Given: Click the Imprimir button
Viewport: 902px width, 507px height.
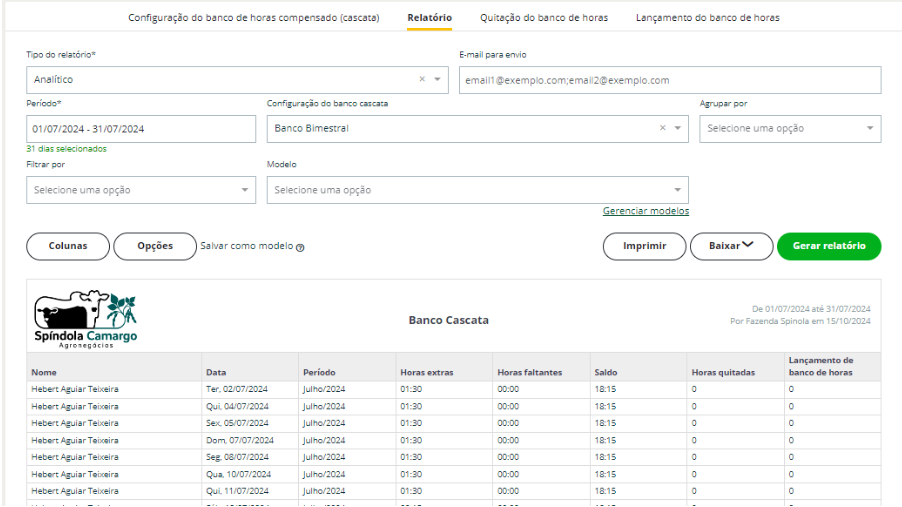Looking at the screenshot, I should 644,246.
